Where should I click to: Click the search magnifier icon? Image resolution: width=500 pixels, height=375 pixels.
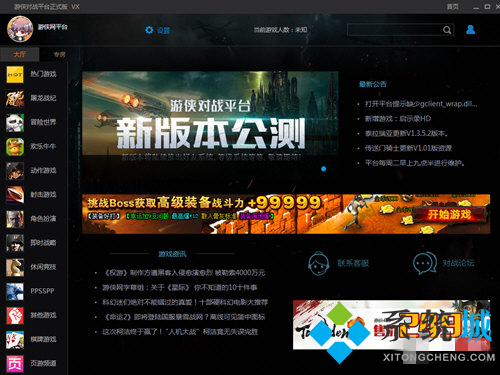(x=447, y=30)
